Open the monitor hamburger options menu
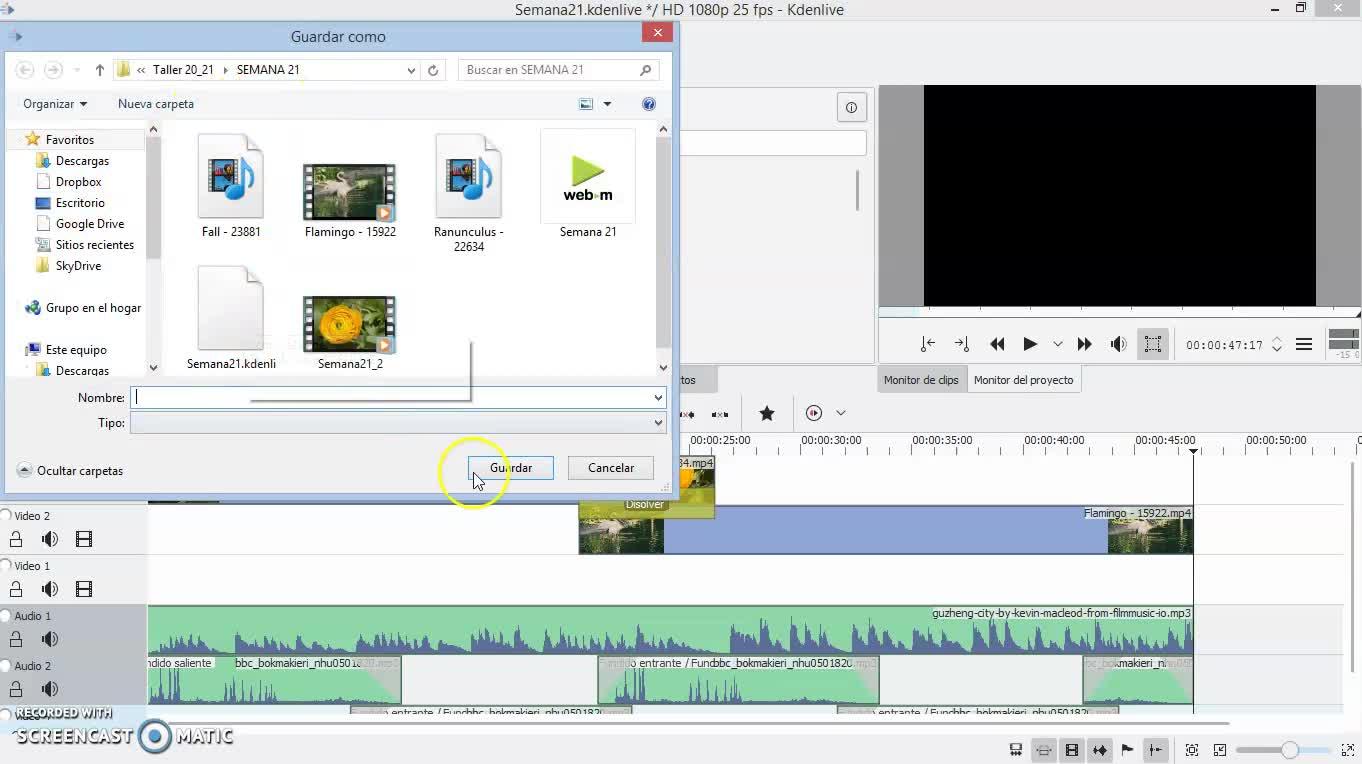 coord(1304,344)
